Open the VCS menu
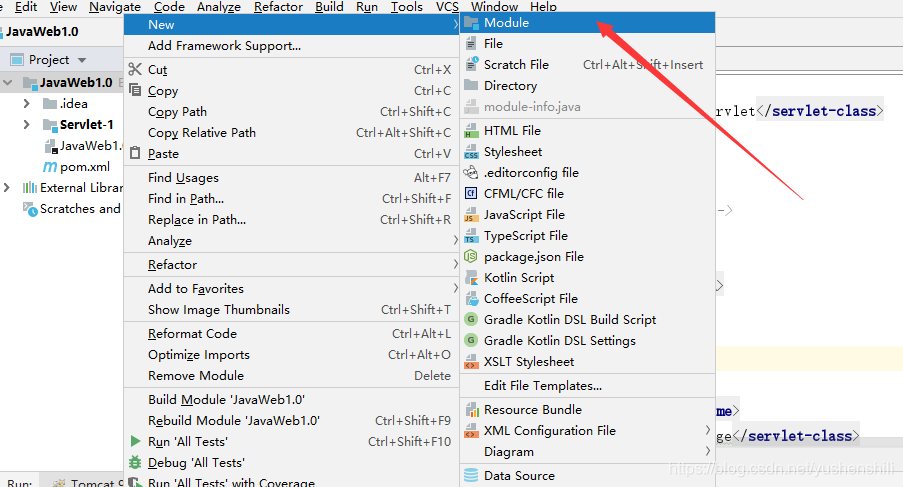This screenshot has height=487, width=903. [447, 7]
